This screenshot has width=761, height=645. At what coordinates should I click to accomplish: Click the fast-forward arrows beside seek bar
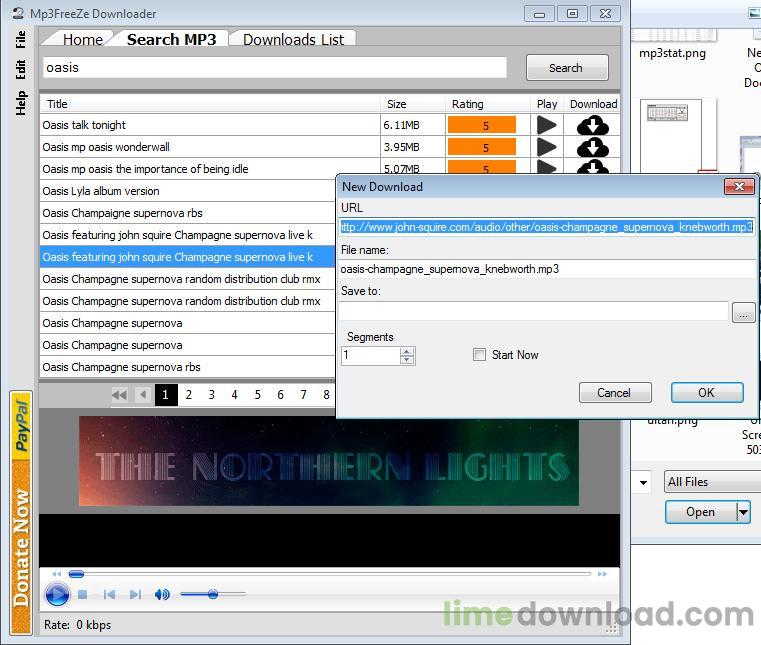[602, 574]
